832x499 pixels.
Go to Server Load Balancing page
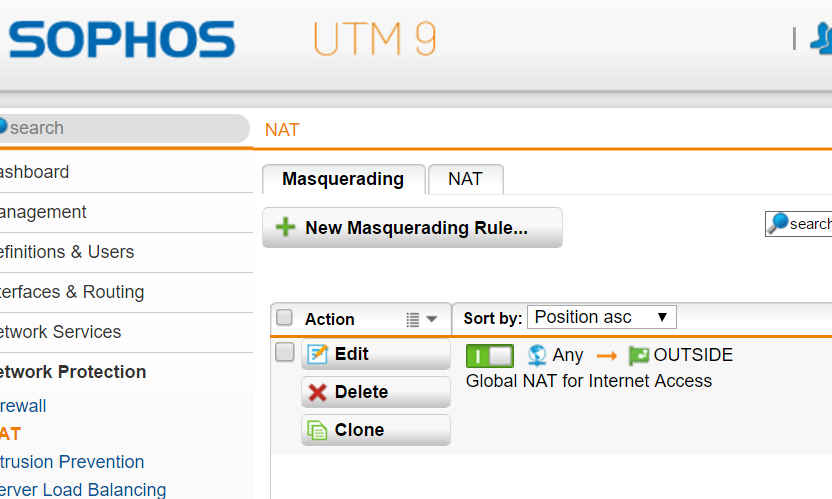point(82,489)
